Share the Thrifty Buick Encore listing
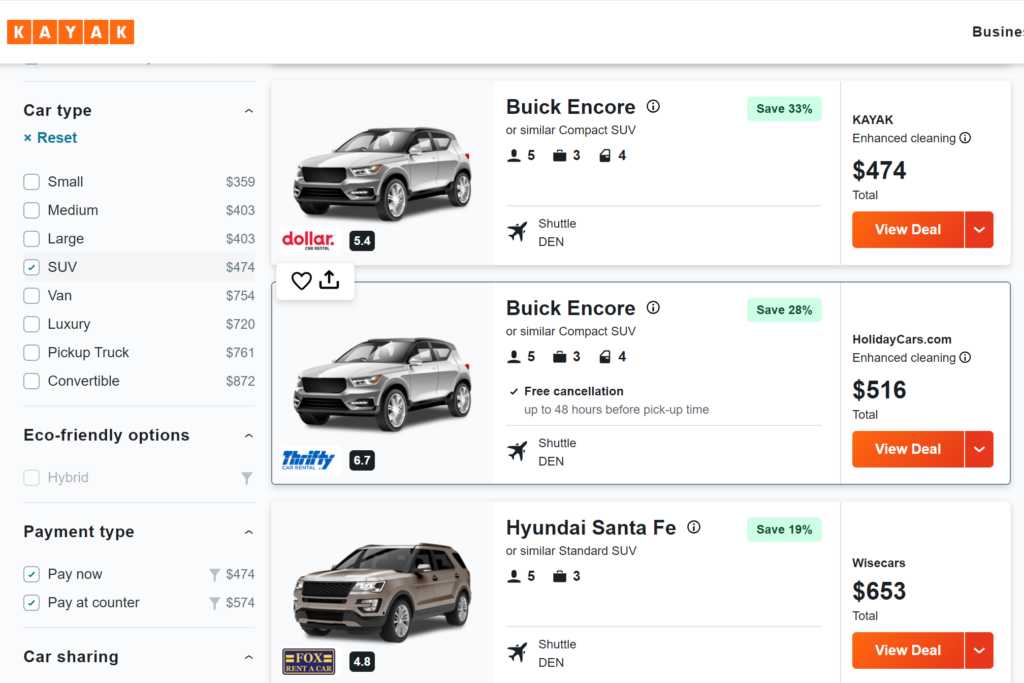The image size is (1024, 683). pos(329,280)
